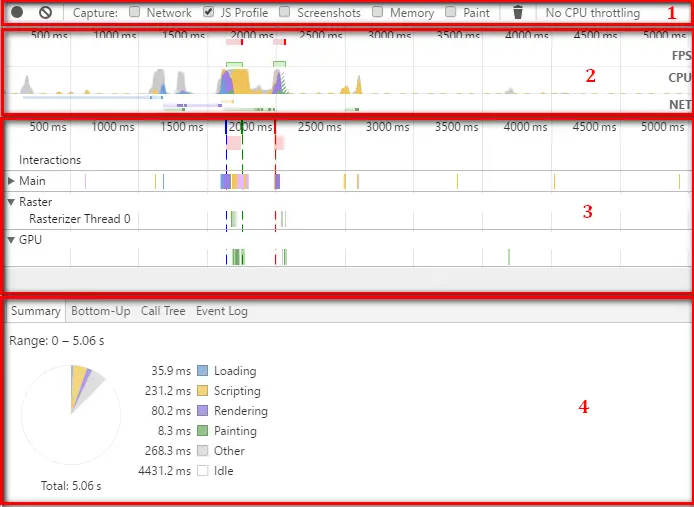Collapse the Raster section
Viewport: 694px width, 507px height.
point(11,202)
